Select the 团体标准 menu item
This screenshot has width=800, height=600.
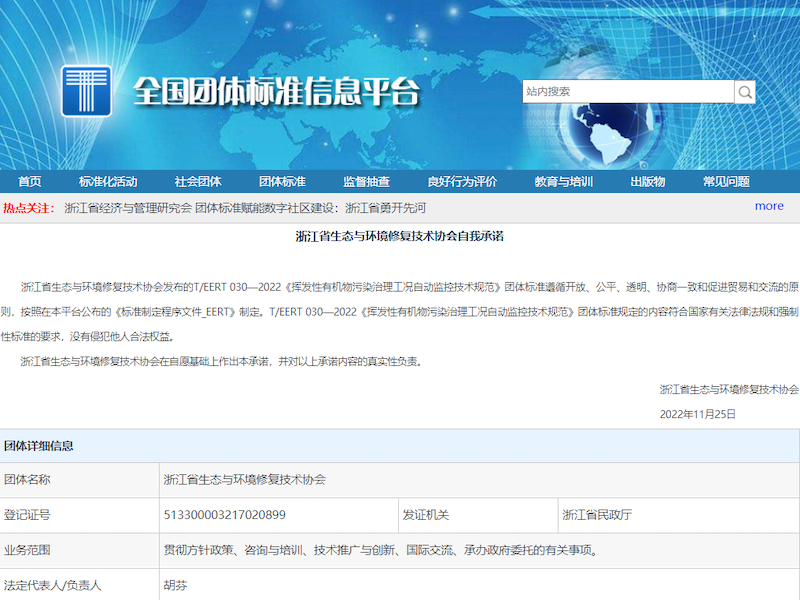(282, 182)
